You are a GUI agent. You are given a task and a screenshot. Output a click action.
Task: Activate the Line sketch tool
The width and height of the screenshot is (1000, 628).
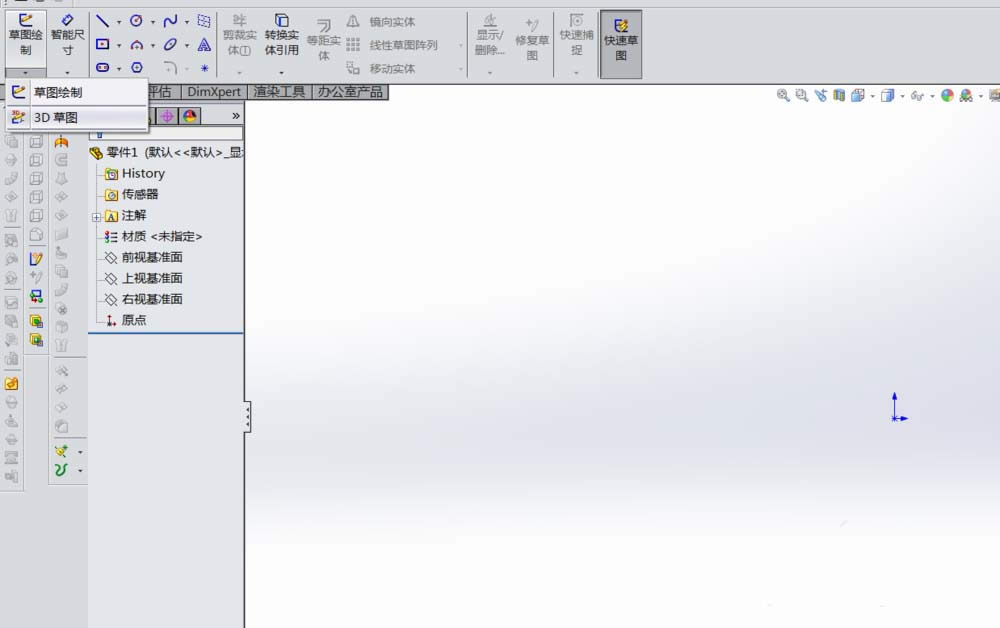103,20
